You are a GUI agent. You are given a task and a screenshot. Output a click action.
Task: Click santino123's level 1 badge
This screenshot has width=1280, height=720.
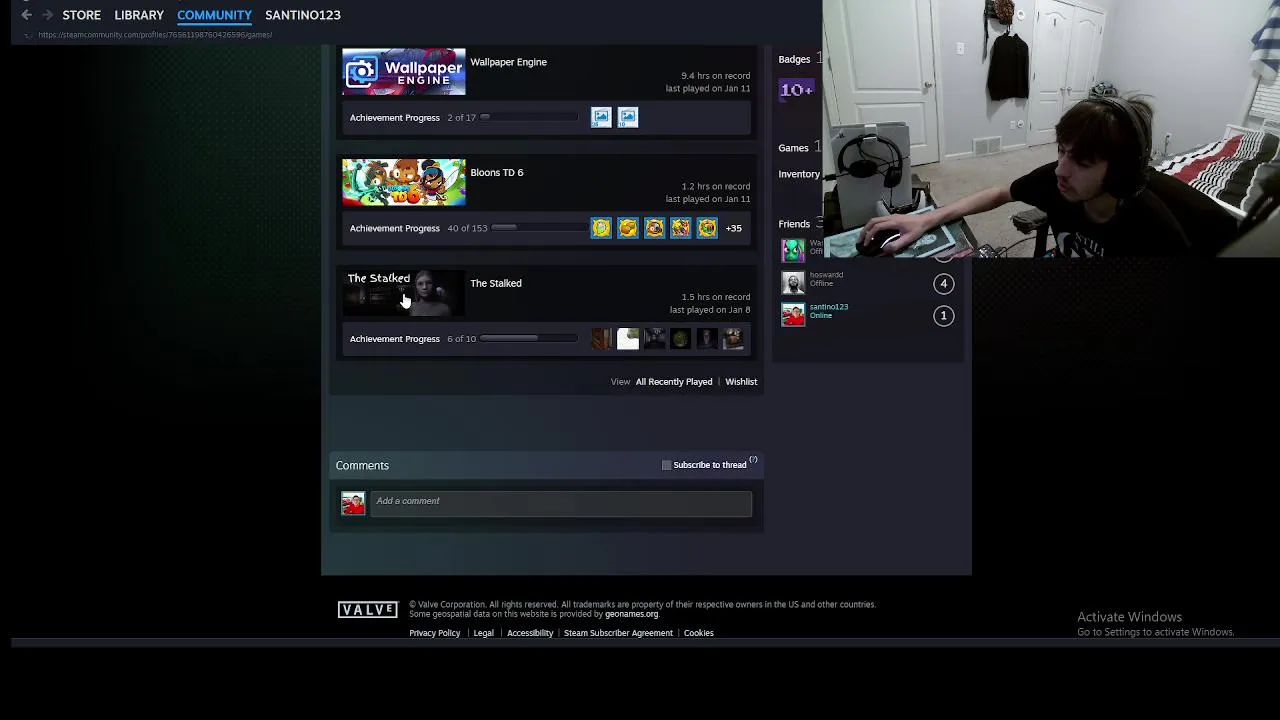tap(943, 316)
